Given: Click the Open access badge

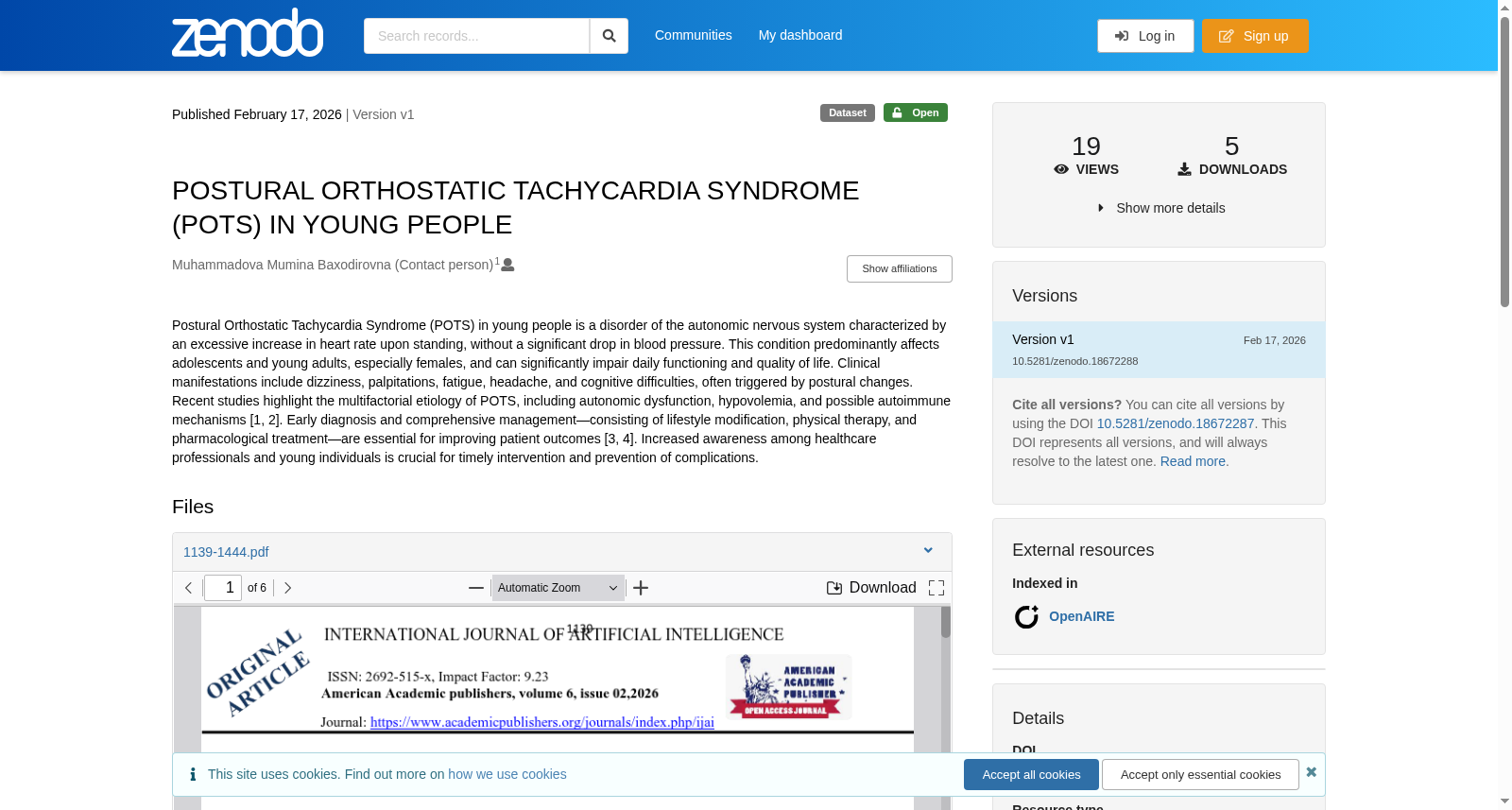Looking at the screenshot, I should point(916,112).
